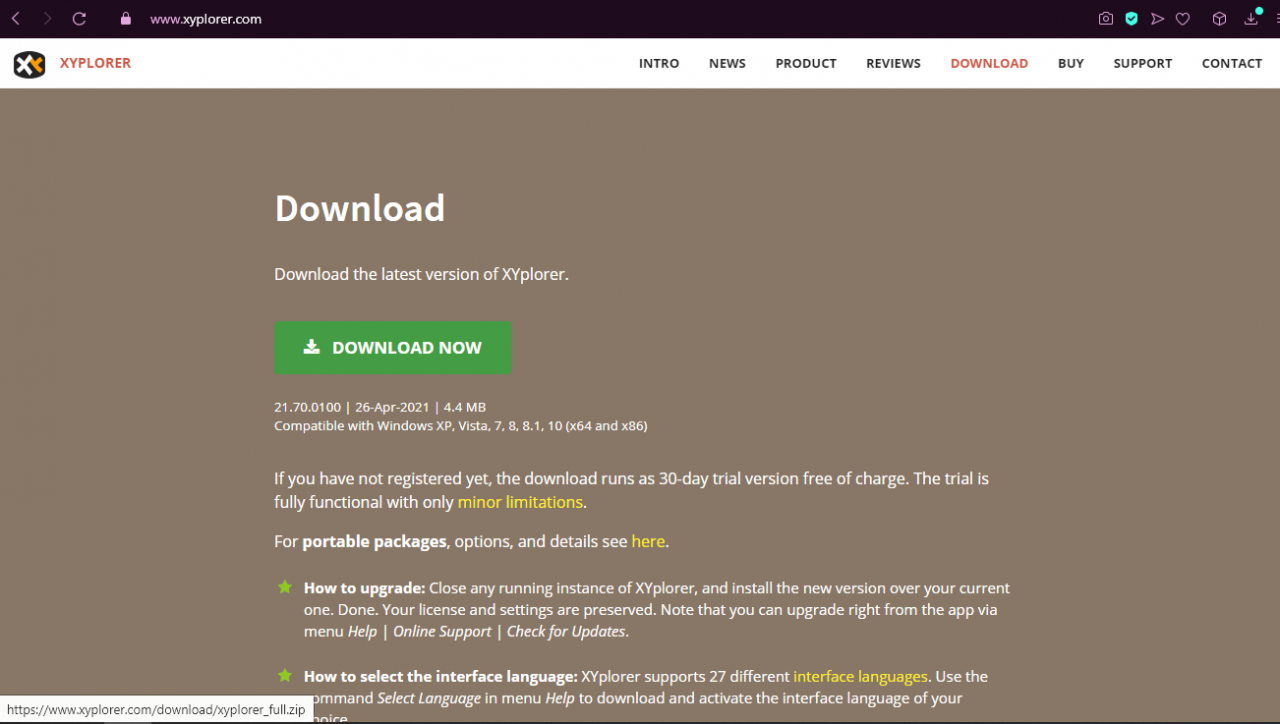Navigate to the SUPPORT section

pos(1142,63)
